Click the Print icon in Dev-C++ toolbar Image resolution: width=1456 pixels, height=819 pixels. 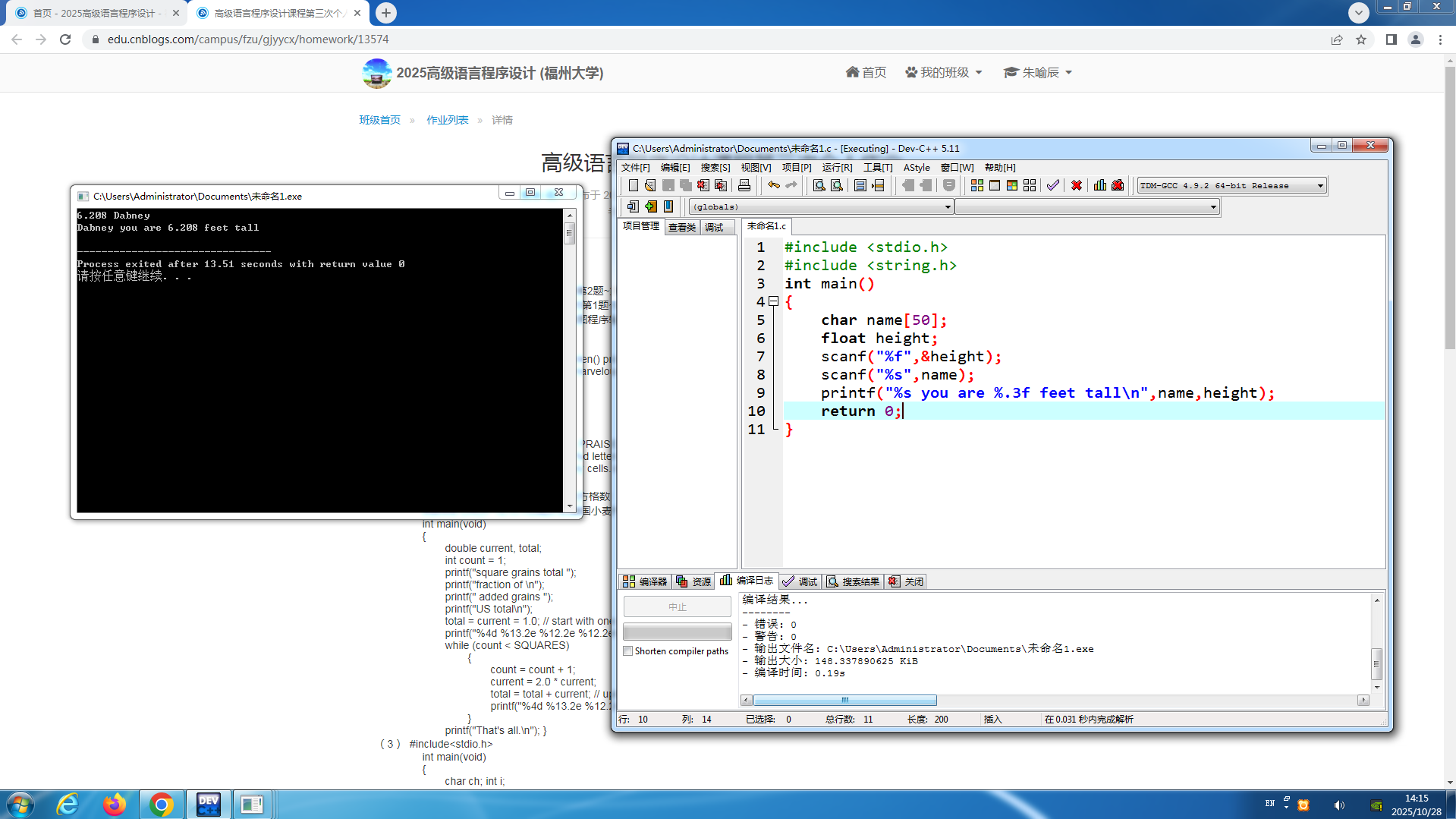[x=744, y=185]
